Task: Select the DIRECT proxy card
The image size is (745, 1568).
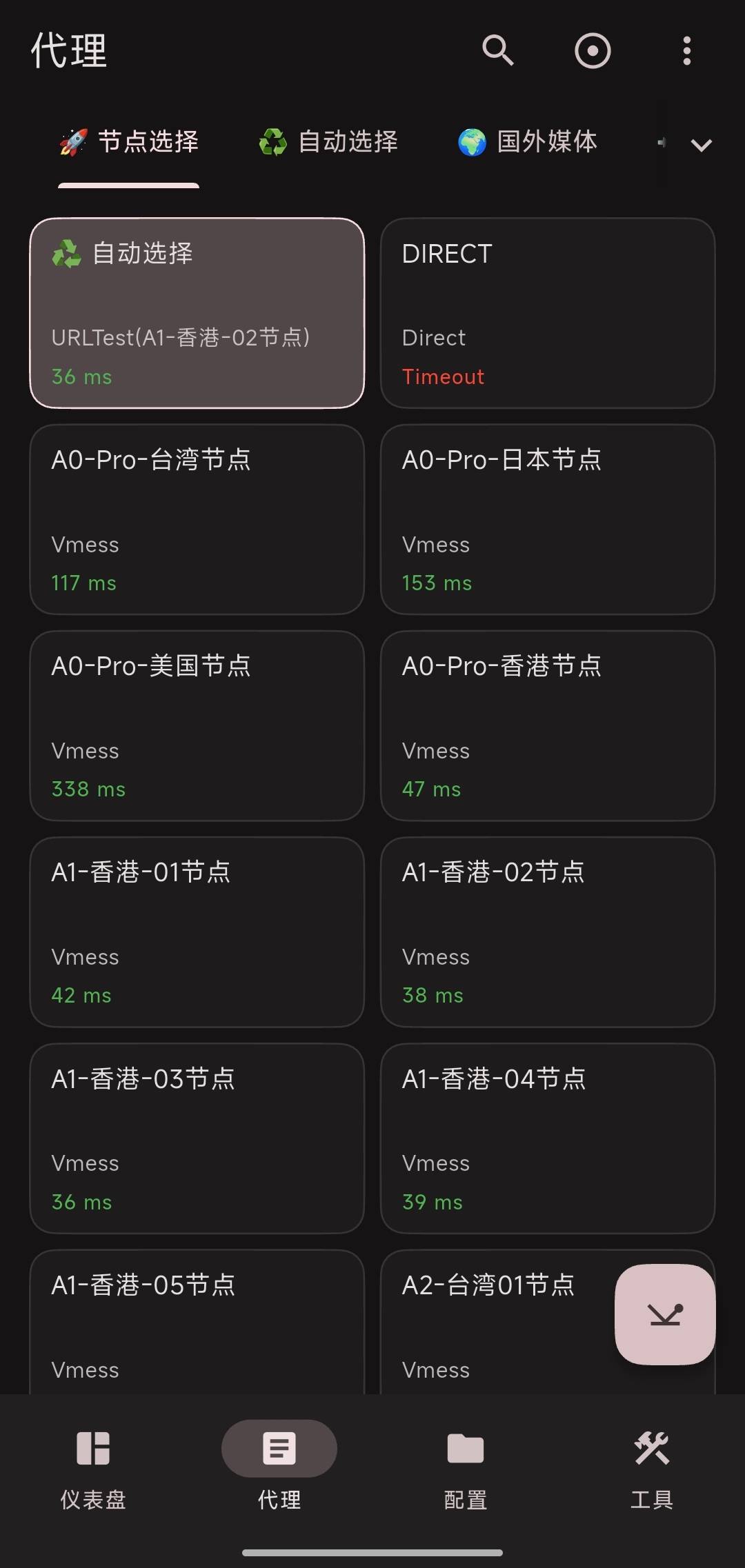Action: point(548,313)
